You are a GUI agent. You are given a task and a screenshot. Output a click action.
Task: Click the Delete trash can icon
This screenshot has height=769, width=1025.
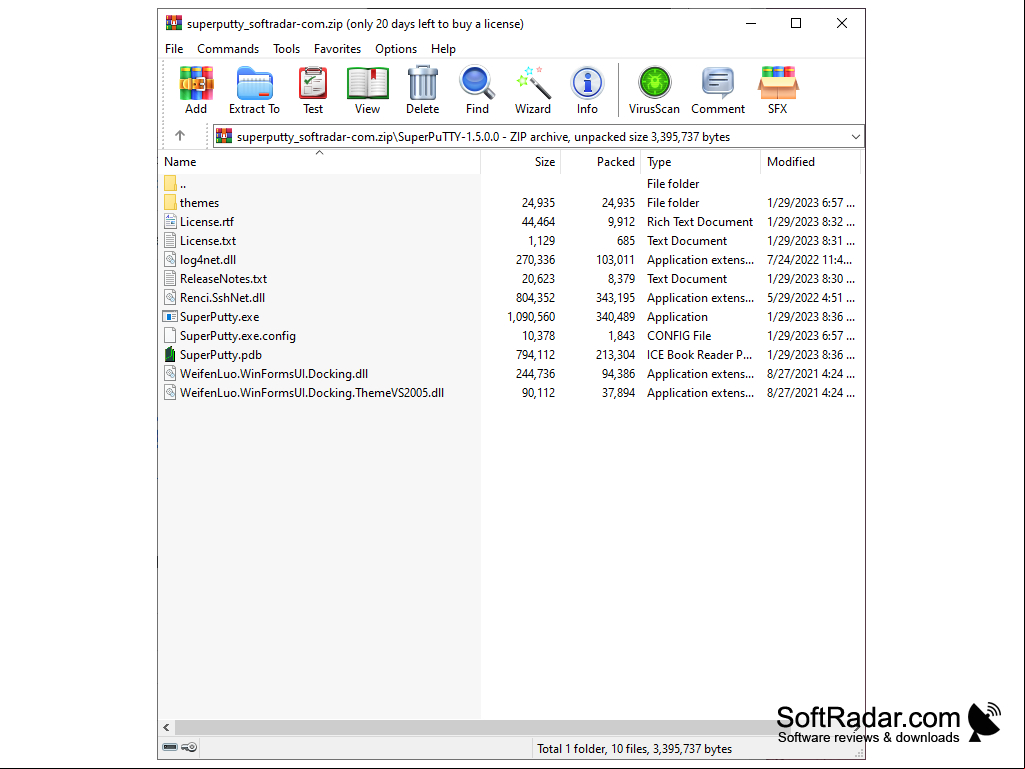(422, 90)
